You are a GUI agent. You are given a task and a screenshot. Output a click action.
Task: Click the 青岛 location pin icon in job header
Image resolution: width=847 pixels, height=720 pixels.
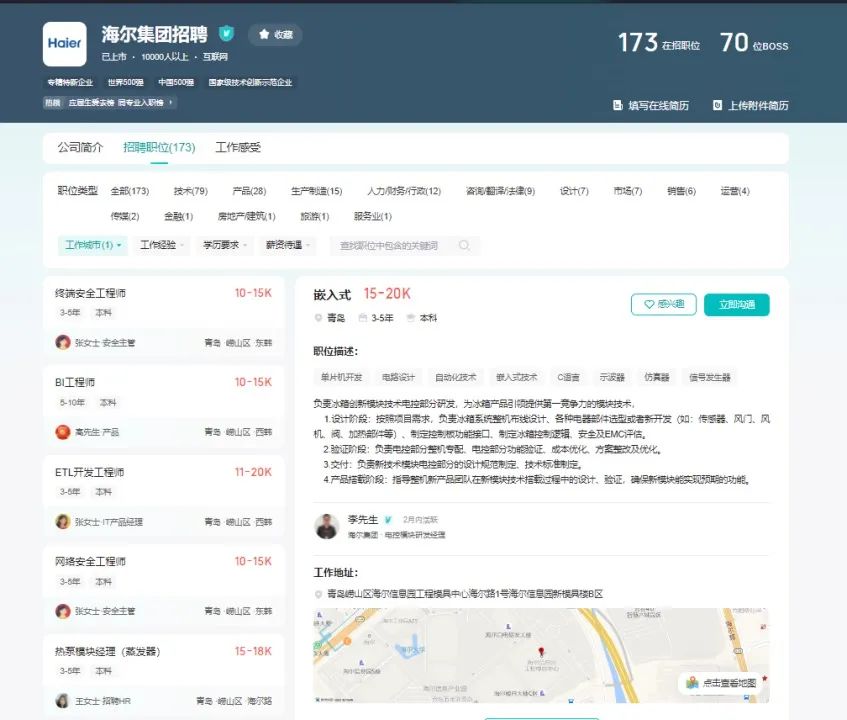pyautogui.click(x=318, y=318)
